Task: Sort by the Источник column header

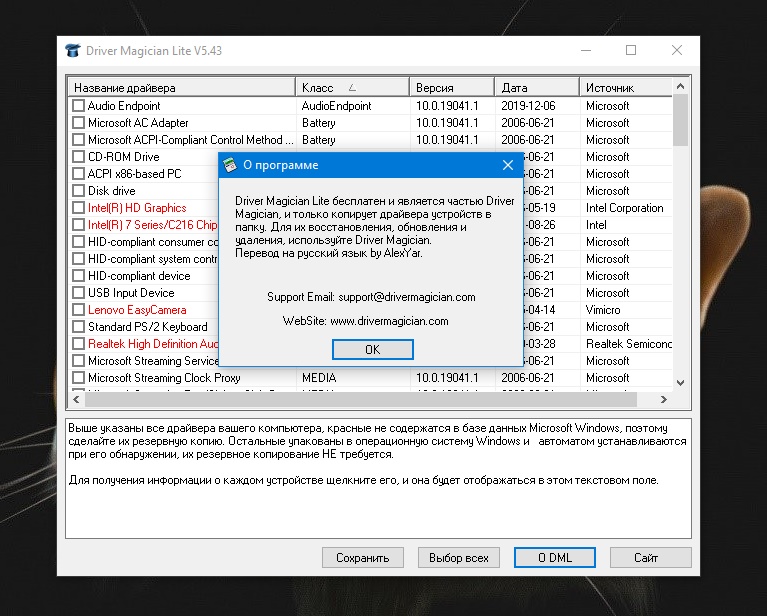Action: coord(626,88)
